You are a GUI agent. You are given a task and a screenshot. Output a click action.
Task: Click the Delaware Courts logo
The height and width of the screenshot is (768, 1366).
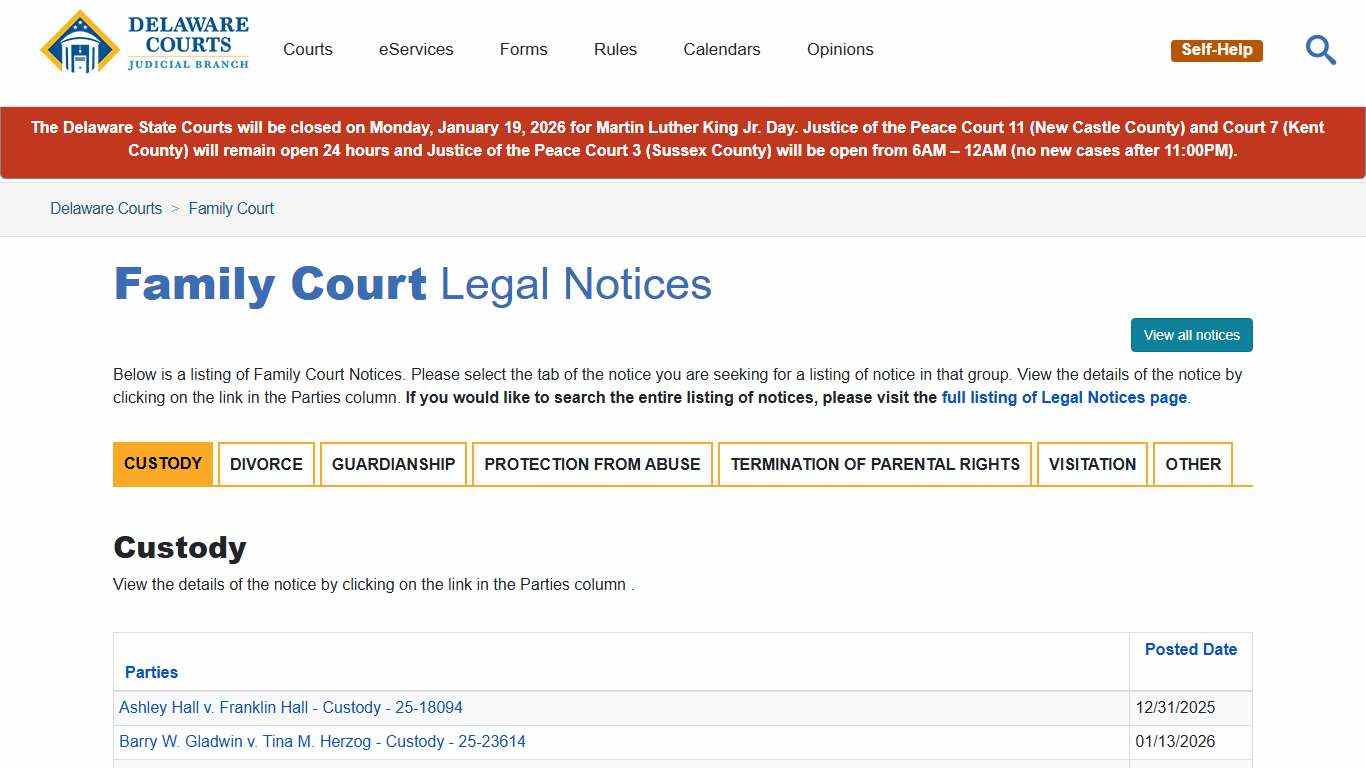point(143,42)
